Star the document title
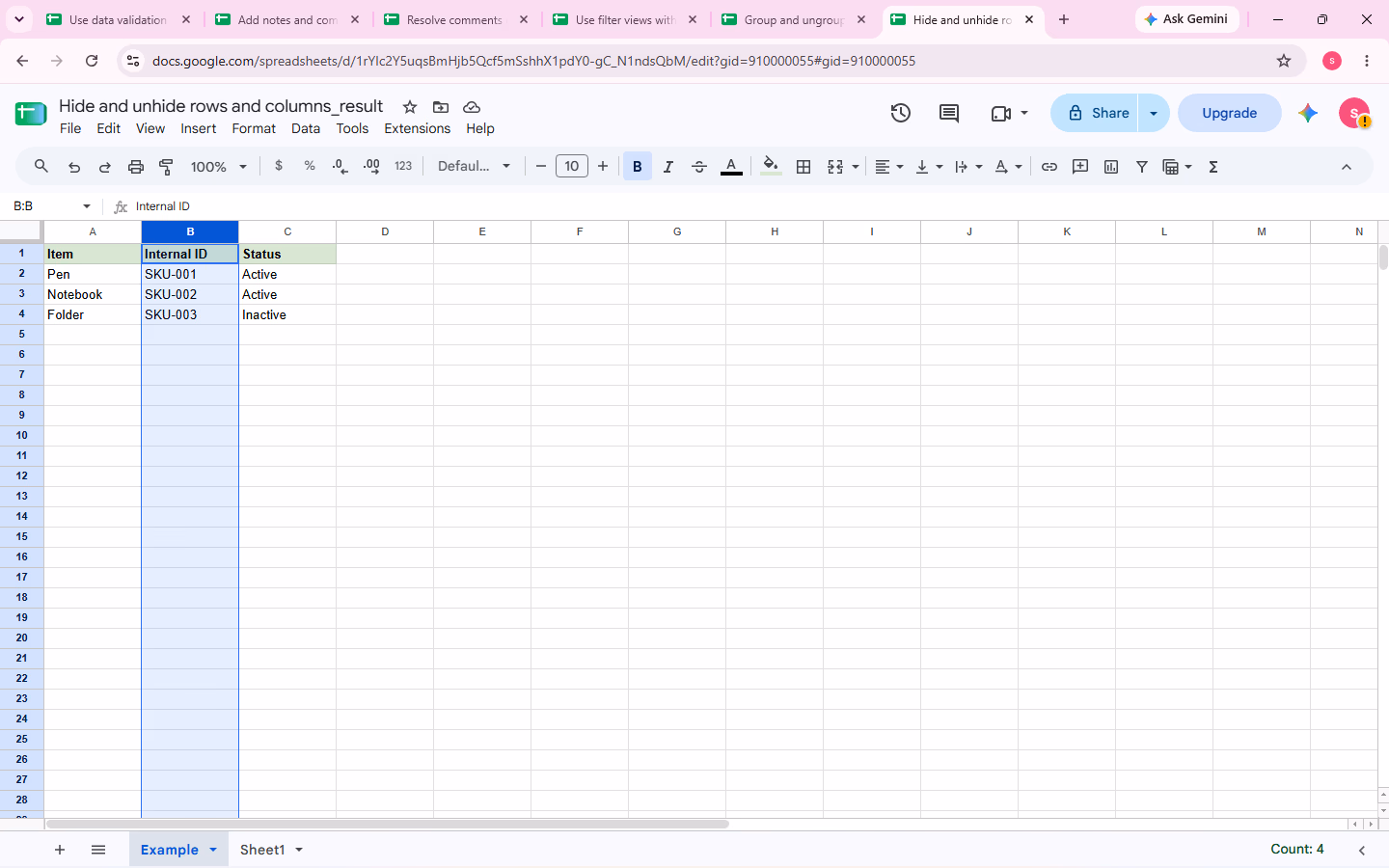Image resolution: width=1389 pixels, height=868 pixels. click(410, 107)
